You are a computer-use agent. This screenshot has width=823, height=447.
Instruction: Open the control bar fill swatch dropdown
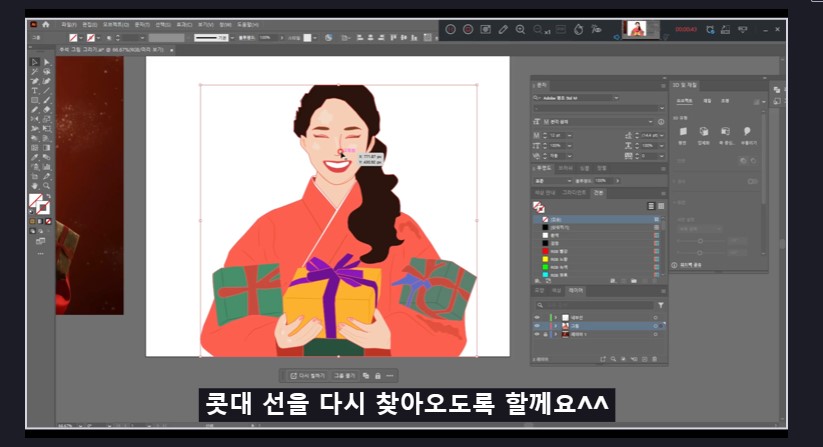click(81, 38)
